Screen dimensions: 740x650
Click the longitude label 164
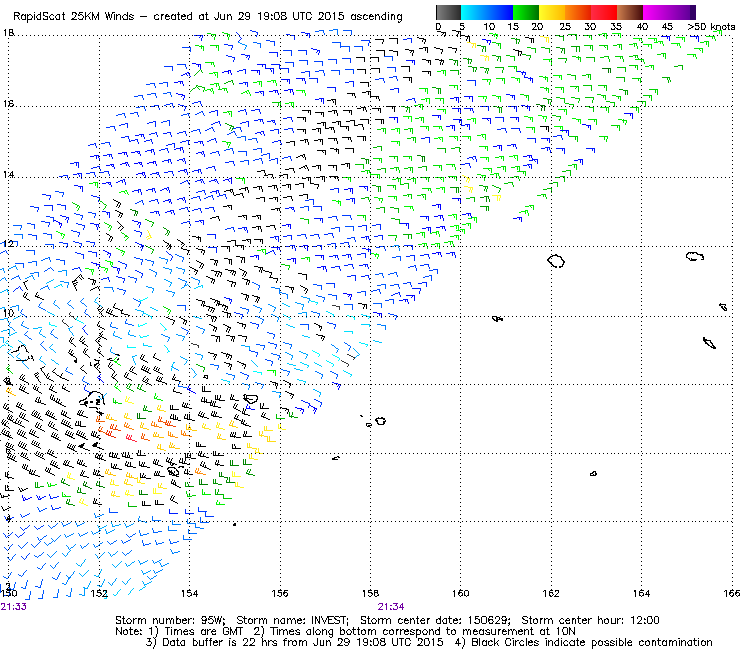click(x=641, y=593)
